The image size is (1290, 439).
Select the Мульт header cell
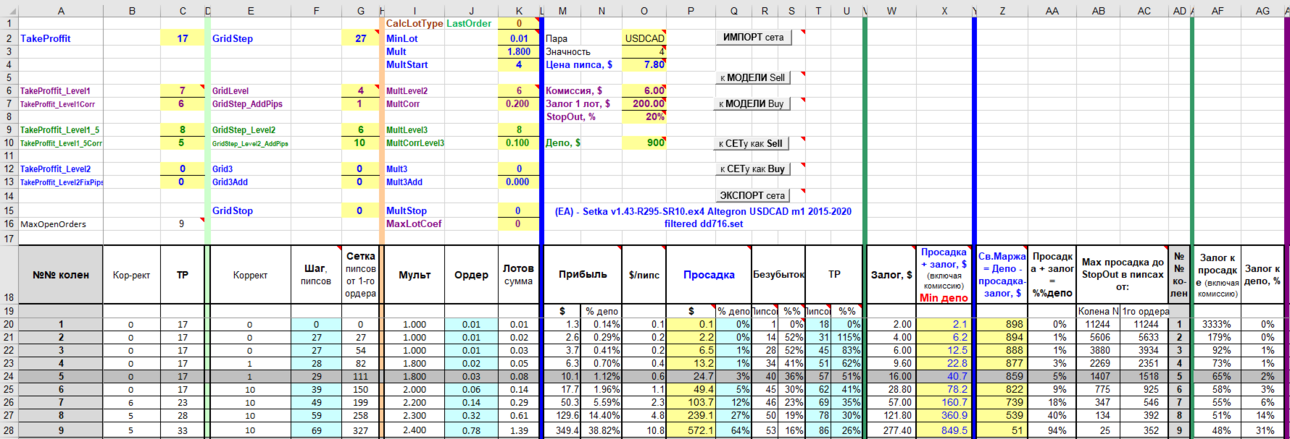click(x=414, y=274)
